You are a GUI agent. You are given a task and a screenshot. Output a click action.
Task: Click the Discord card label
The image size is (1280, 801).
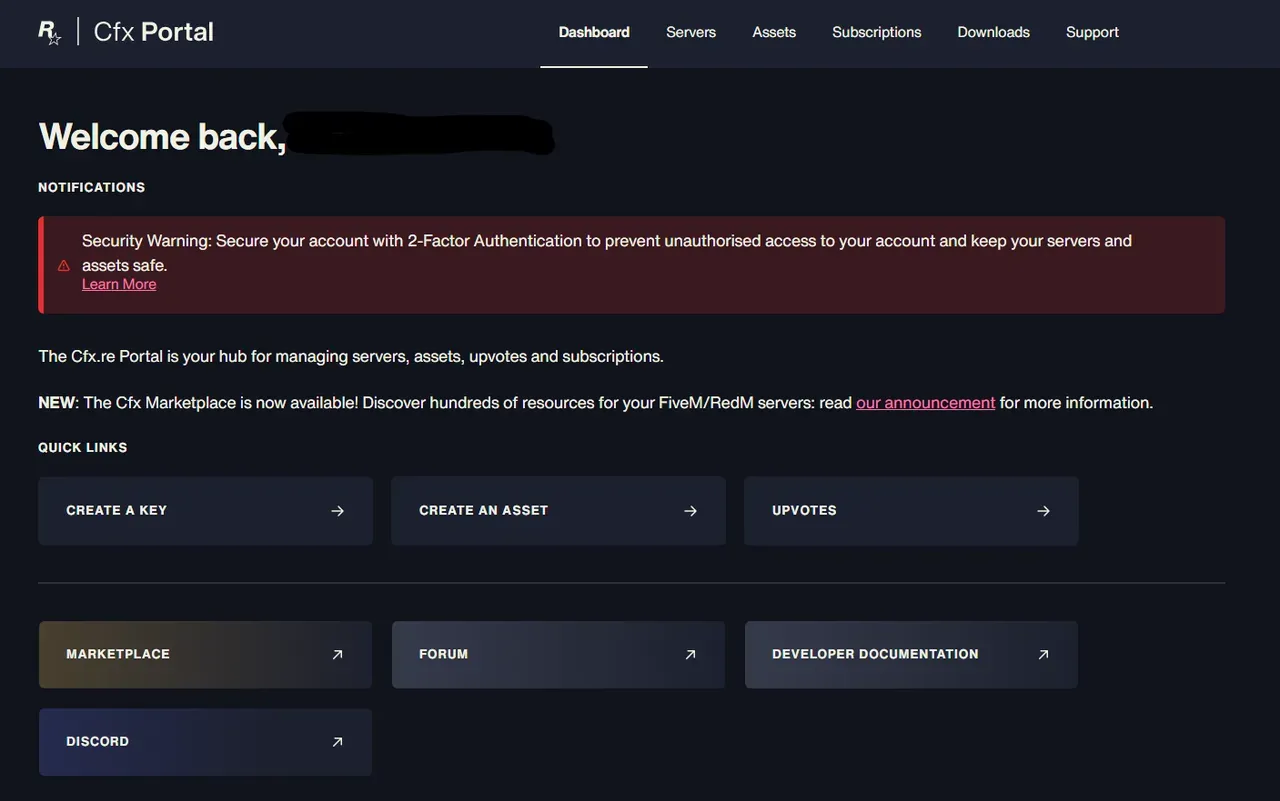(97, 742)
